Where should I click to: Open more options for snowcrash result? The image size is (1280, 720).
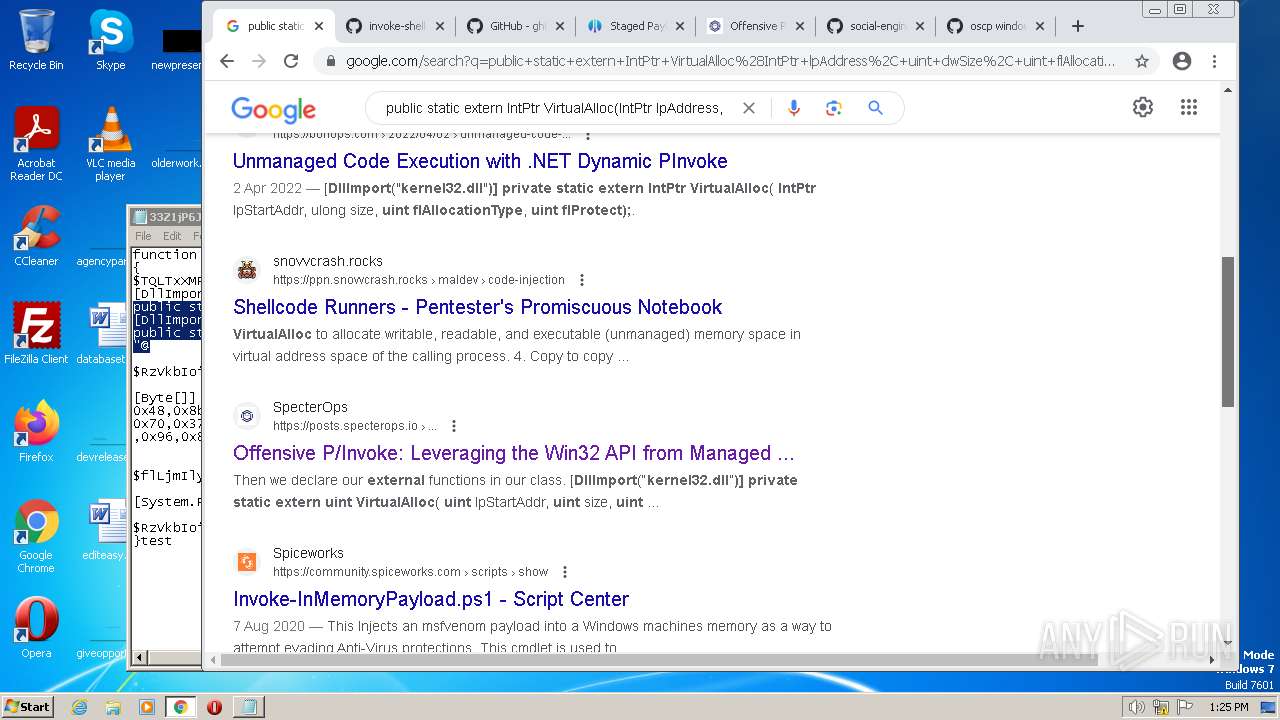point(582,280)
